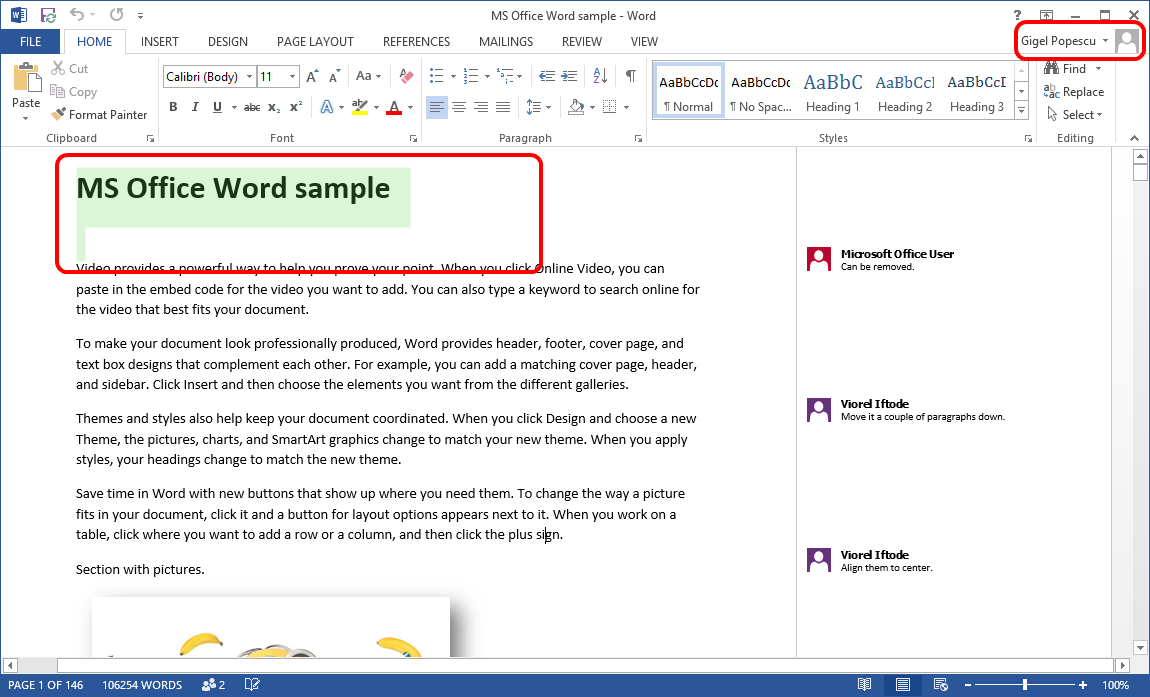Apply superscript formatting

pyautogui.click(x=296, y=107)
